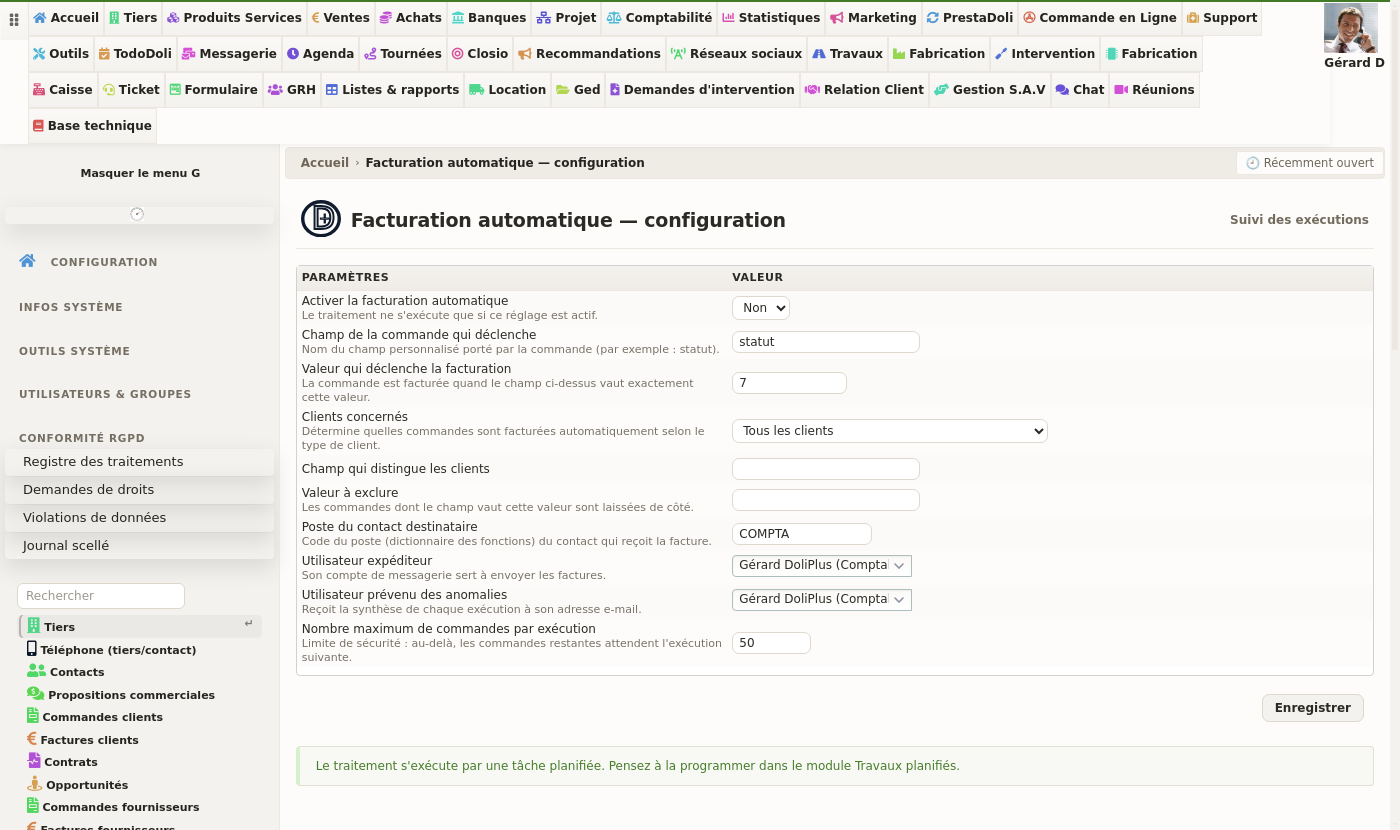
Task: Click the Opportunités icon in sidebar
Action: (35, 784)
